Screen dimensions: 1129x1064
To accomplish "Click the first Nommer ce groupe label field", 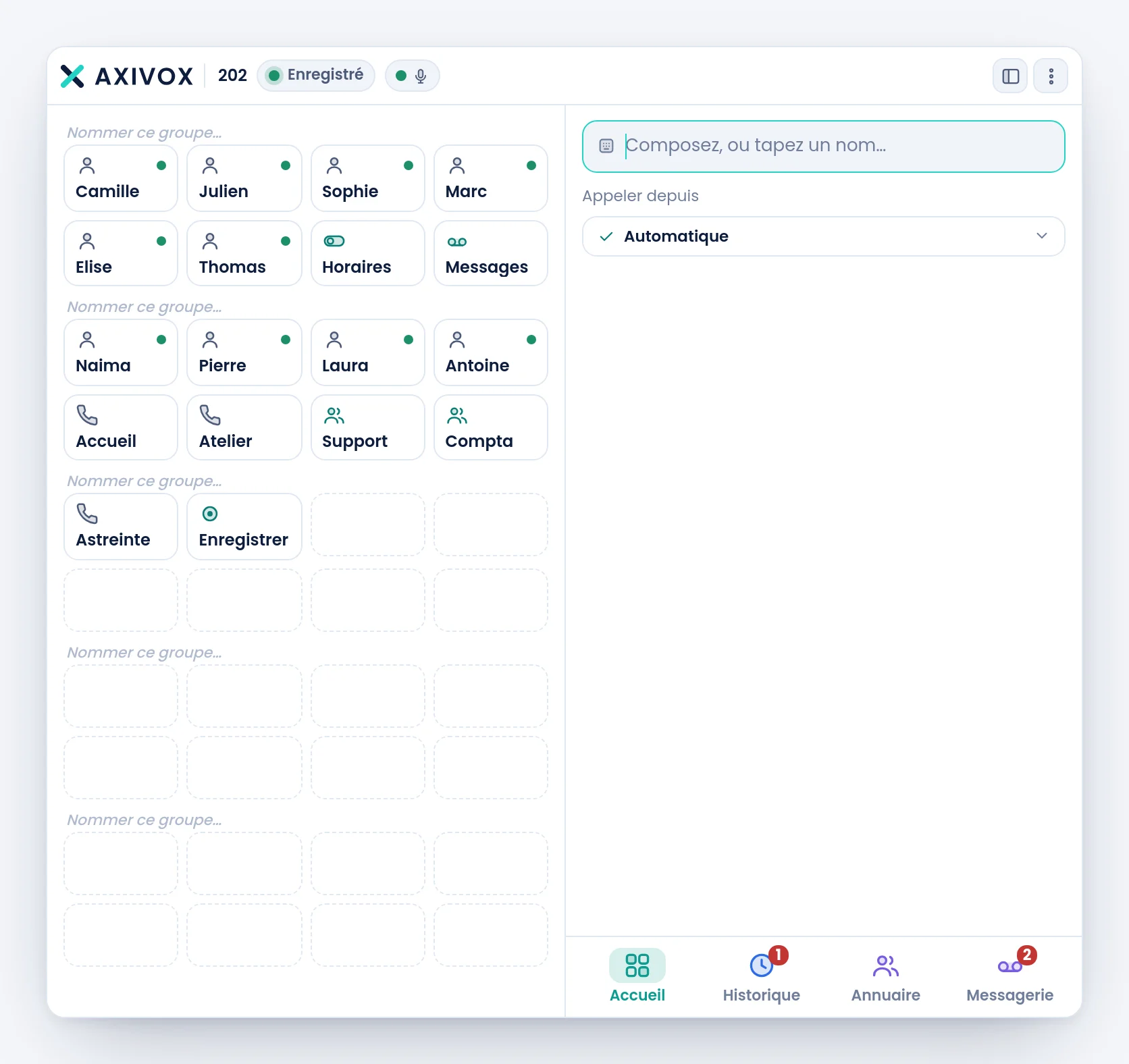I will [145, 132].
